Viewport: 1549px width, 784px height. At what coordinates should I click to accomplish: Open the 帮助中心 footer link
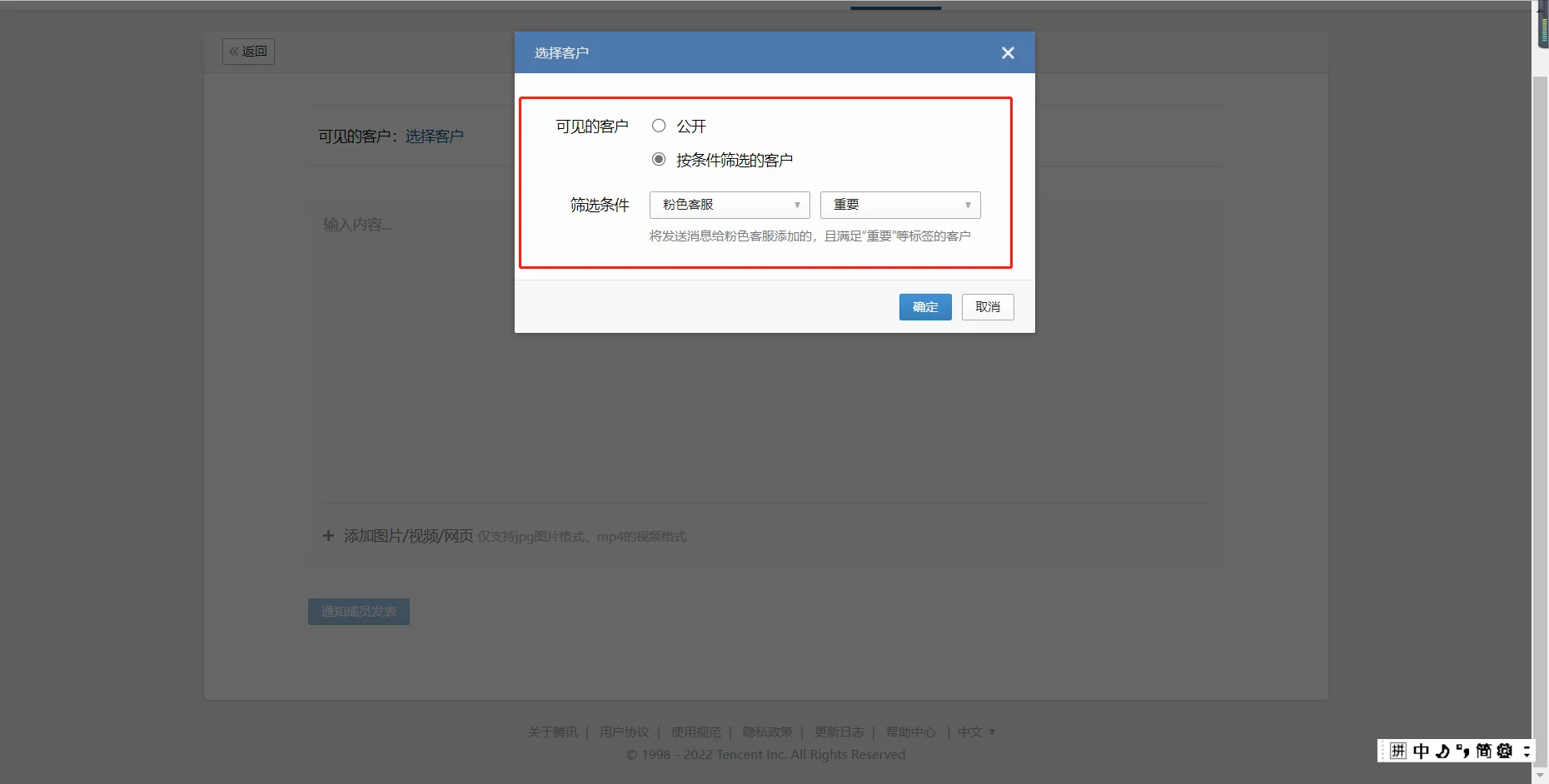[910, 732]
